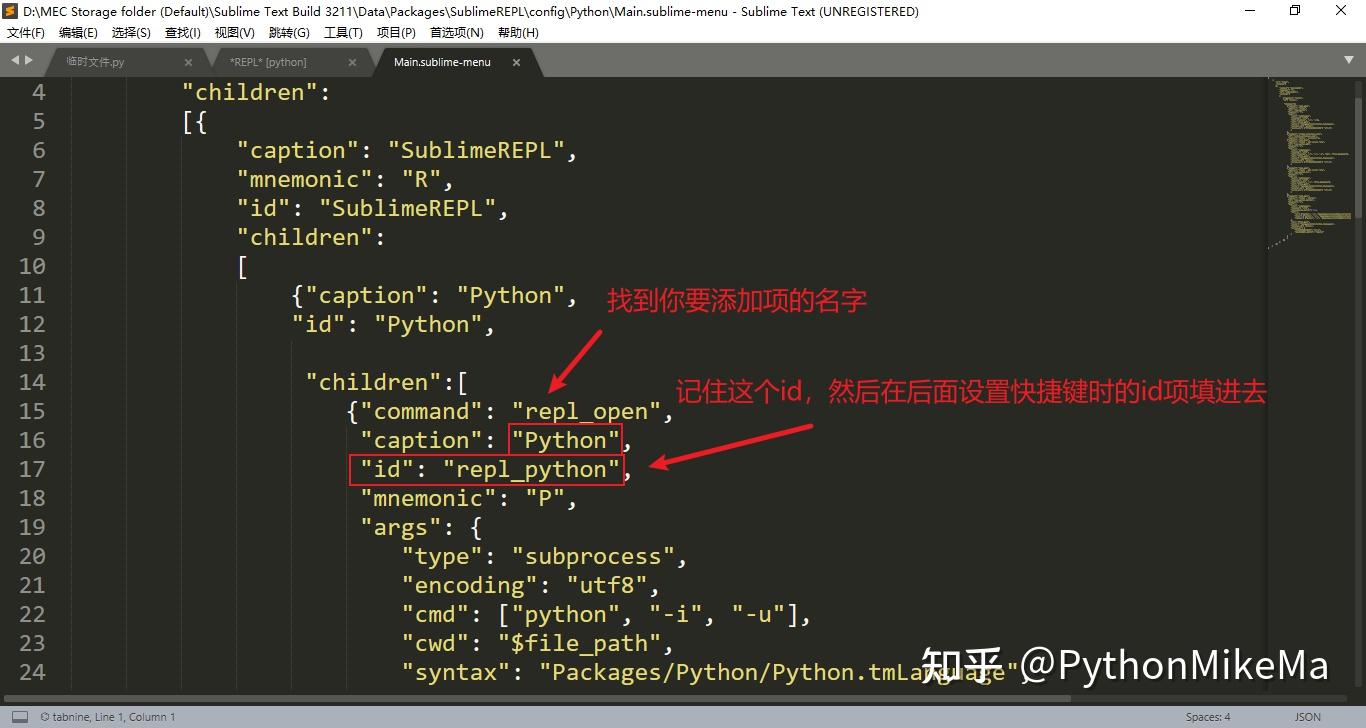
Task: Switch to the *REPL* [python] tab
Action: [270, 61]
